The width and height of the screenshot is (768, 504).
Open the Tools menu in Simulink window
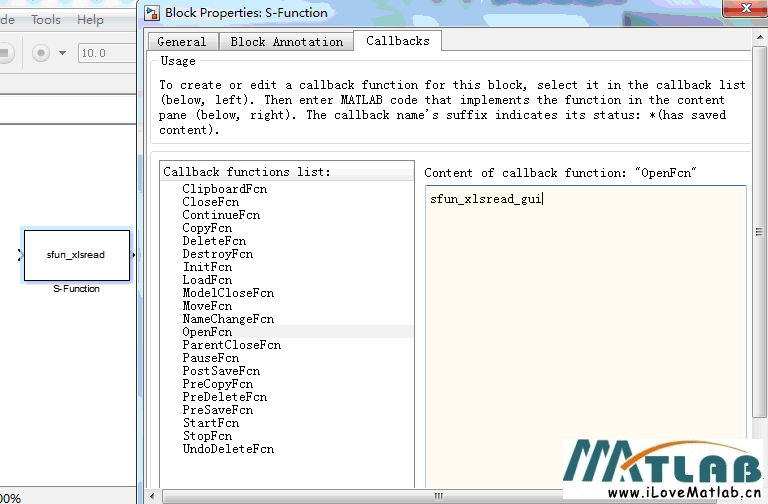[x=46, y=20]
